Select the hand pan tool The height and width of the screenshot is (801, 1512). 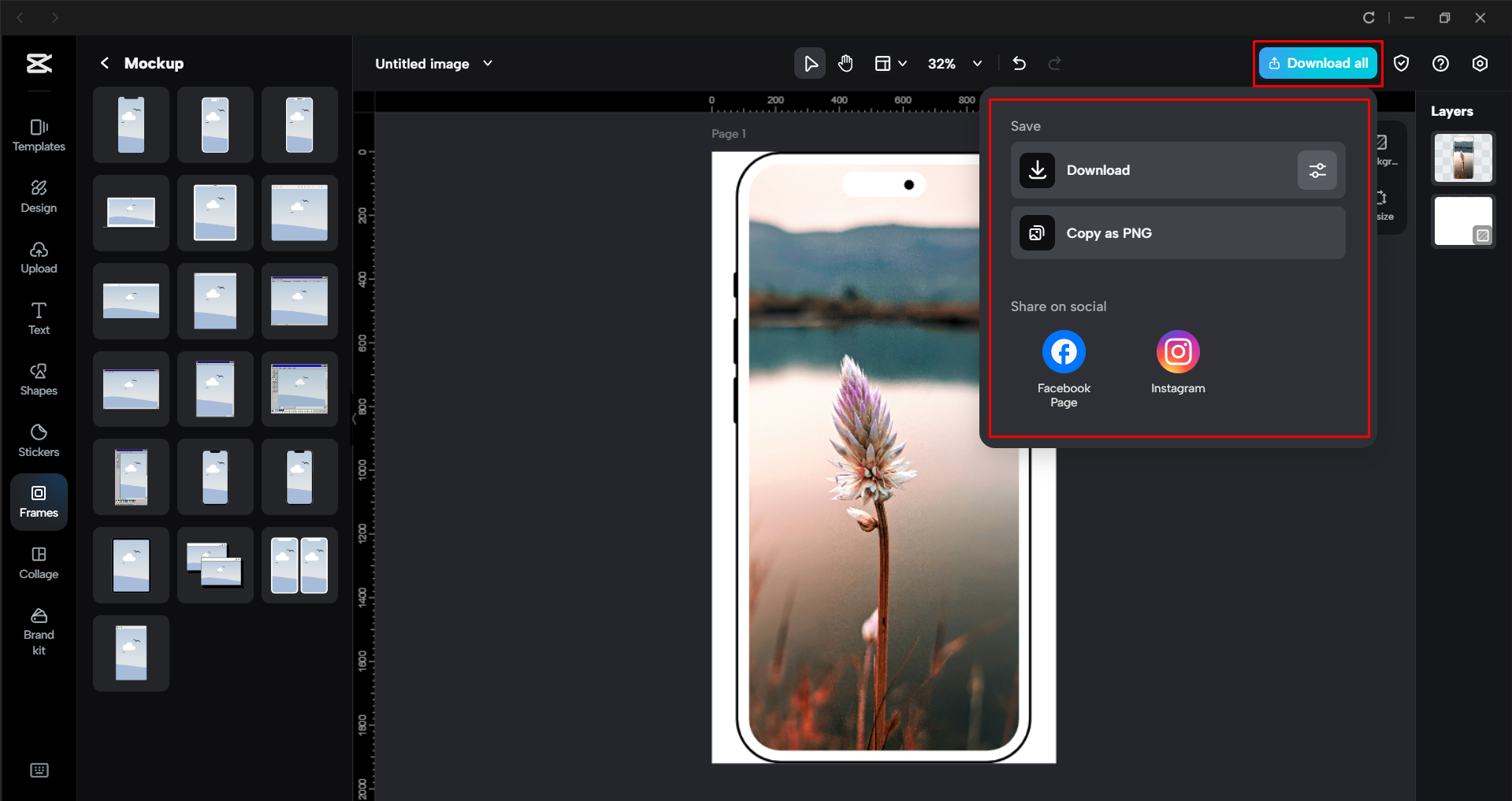pyautogui.click(x=845, y=64)
